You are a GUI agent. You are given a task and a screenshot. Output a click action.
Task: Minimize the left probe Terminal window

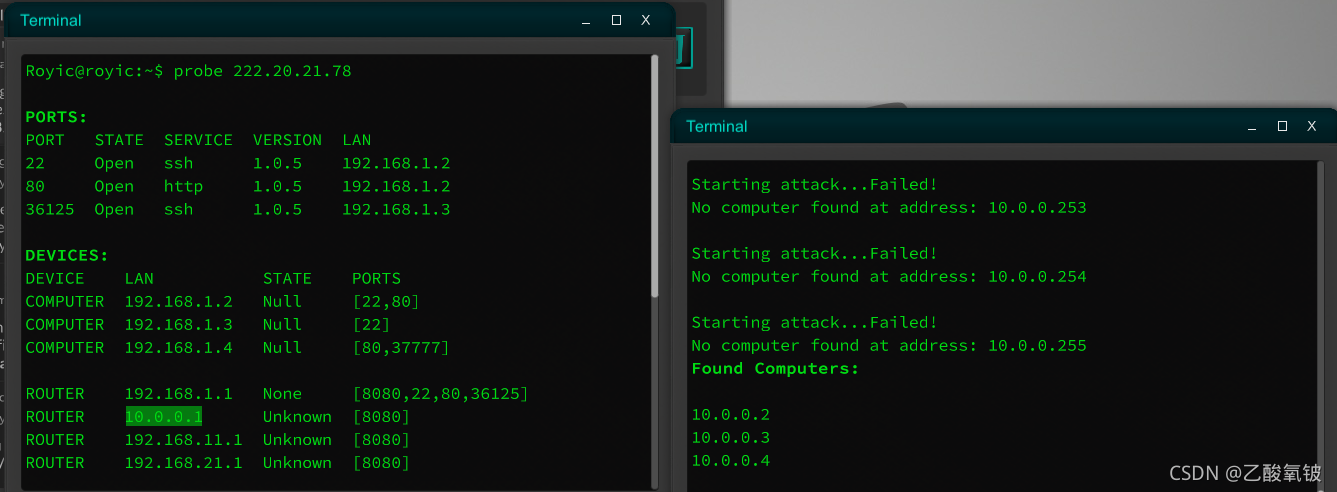click(x=587, y=20)
